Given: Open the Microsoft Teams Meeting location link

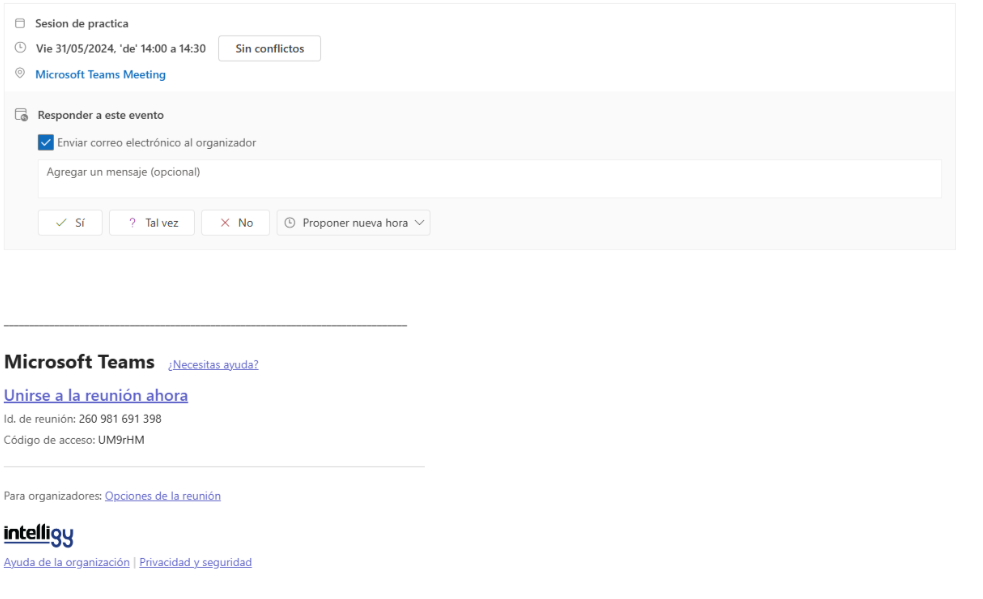Looking at the screenshot, I should coord(100,74).
